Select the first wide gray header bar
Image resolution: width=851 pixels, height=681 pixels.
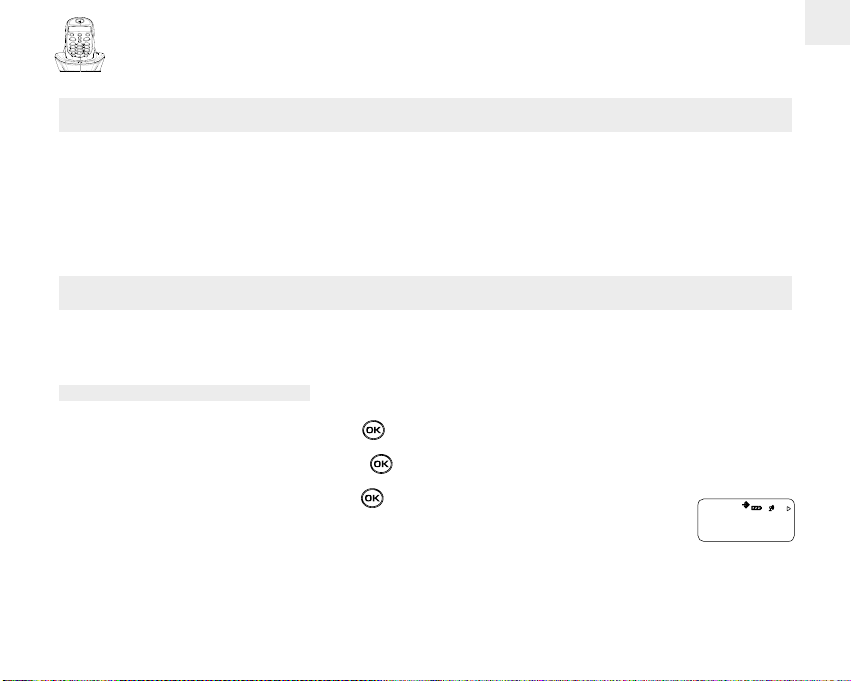pos(426,115)
